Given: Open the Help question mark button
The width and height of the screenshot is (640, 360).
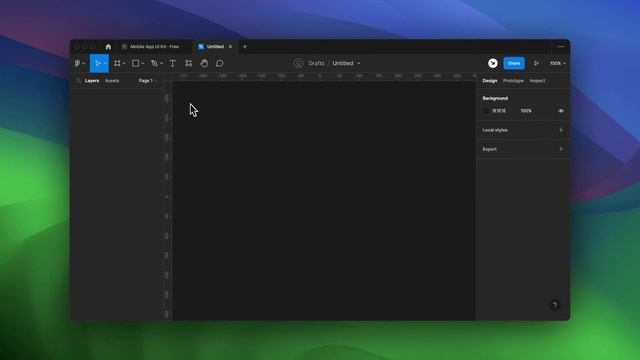Looking at the screenshot, I should click(x=555, y=305).
